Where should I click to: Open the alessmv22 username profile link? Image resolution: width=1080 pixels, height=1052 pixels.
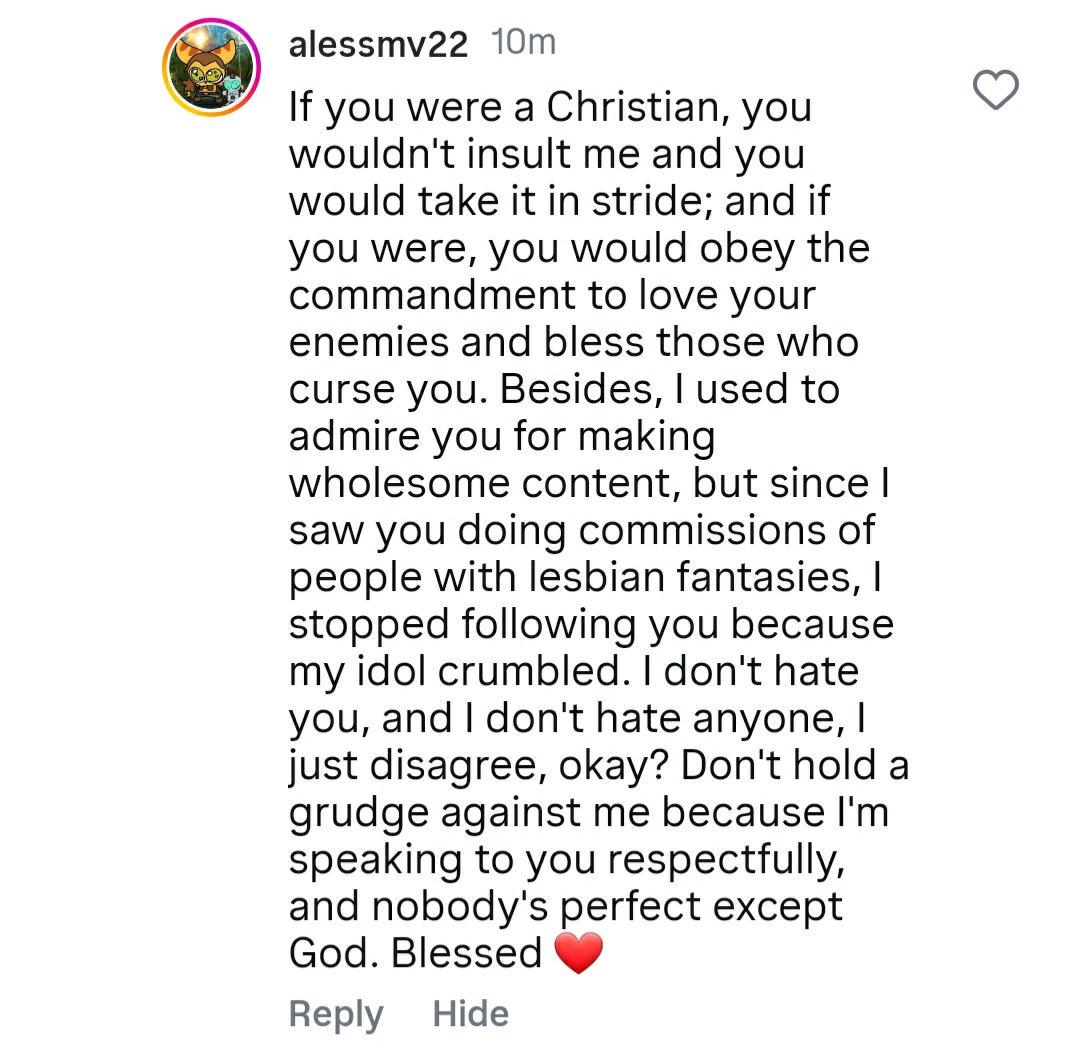click(x=378, y=45)
